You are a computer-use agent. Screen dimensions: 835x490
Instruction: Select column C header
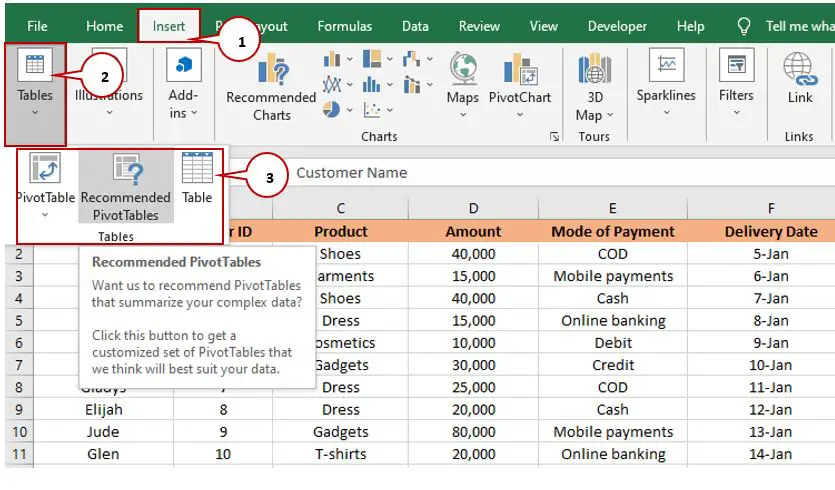tap(341, 208)
